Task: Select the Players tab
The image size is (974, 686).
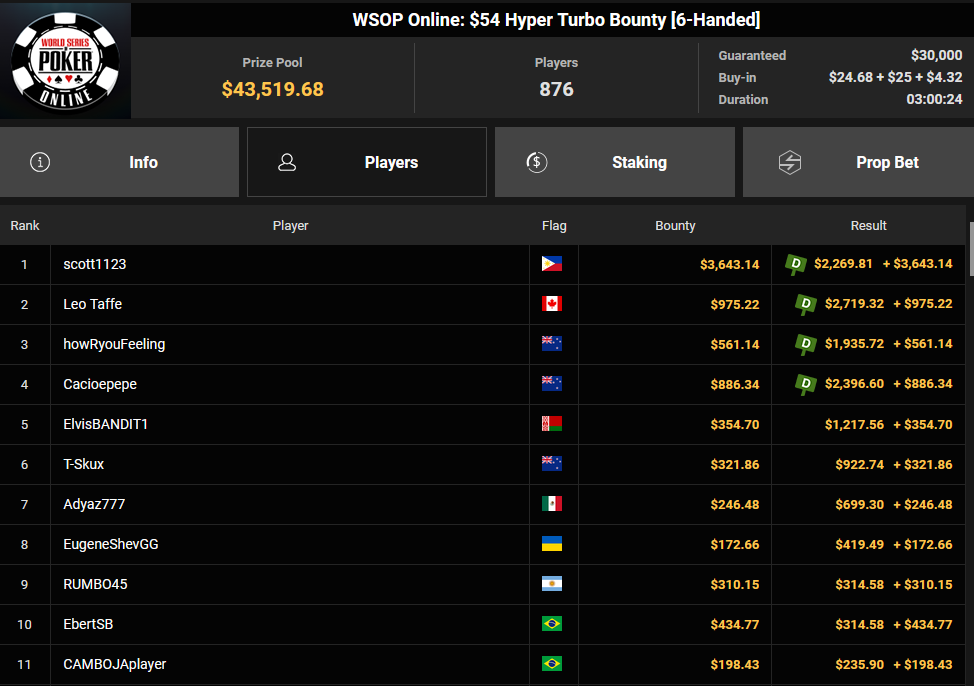Action: (x=366, y=162)
